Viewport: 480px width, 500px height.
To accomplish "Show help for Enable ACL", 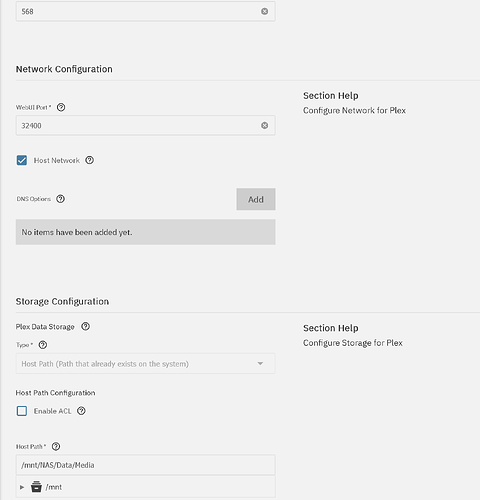I will coord(81,411).
